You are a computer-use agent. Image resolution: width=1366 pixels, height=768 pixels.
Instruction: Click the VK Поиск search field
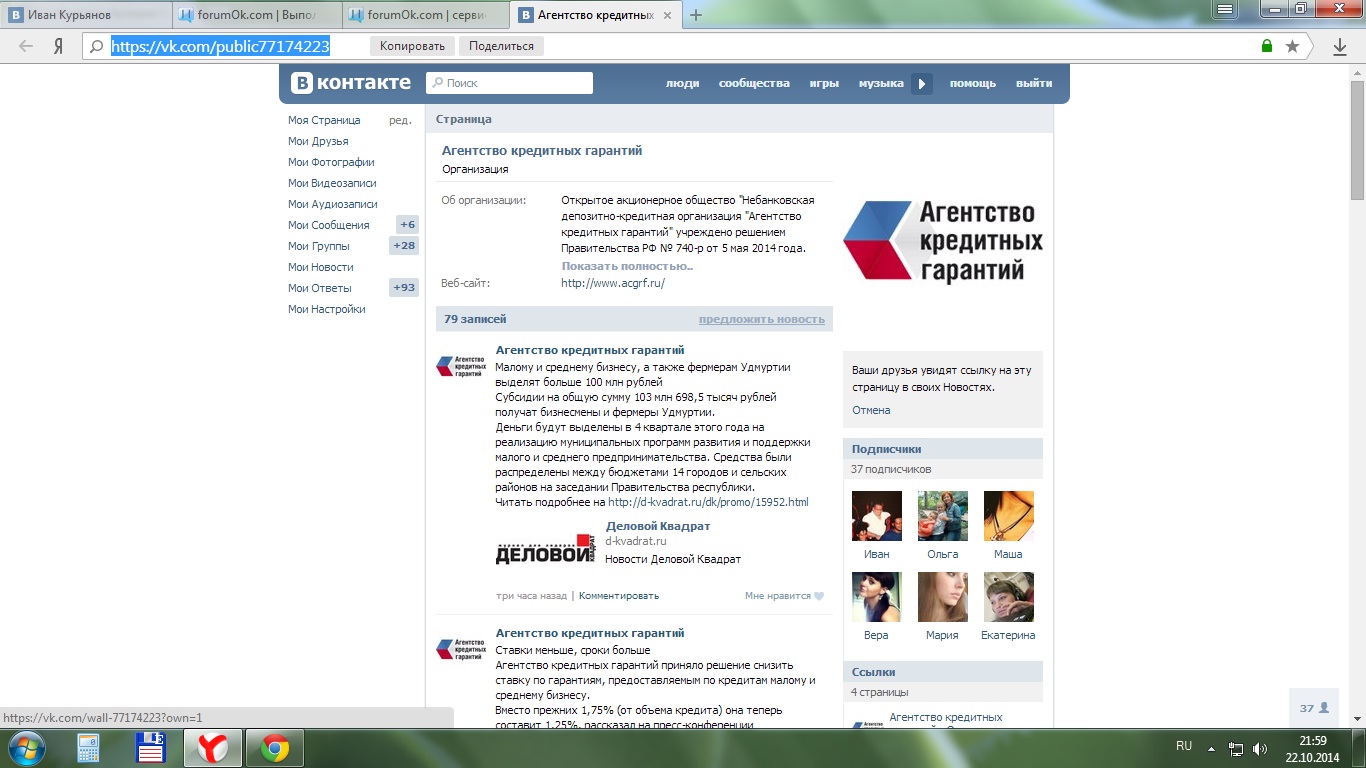point(510,83)
